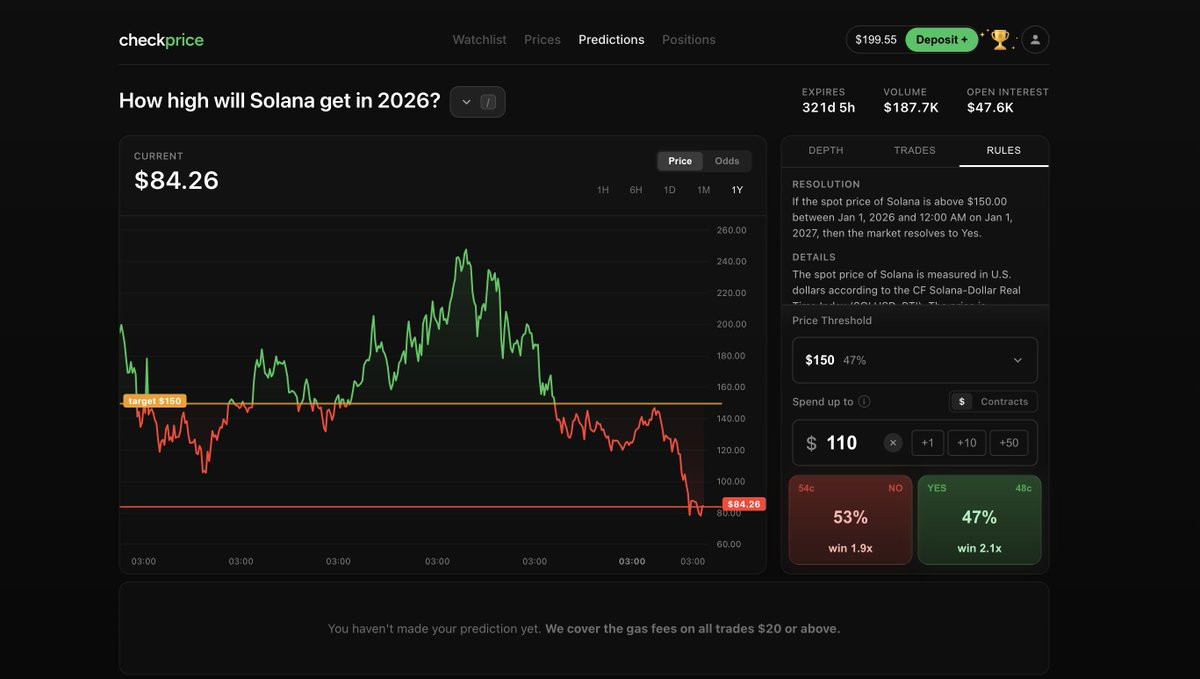Viewport: 1200px width, 679px height.
Task: Click the 'How high will Solana get in 2026?' title
Action: 279,101
